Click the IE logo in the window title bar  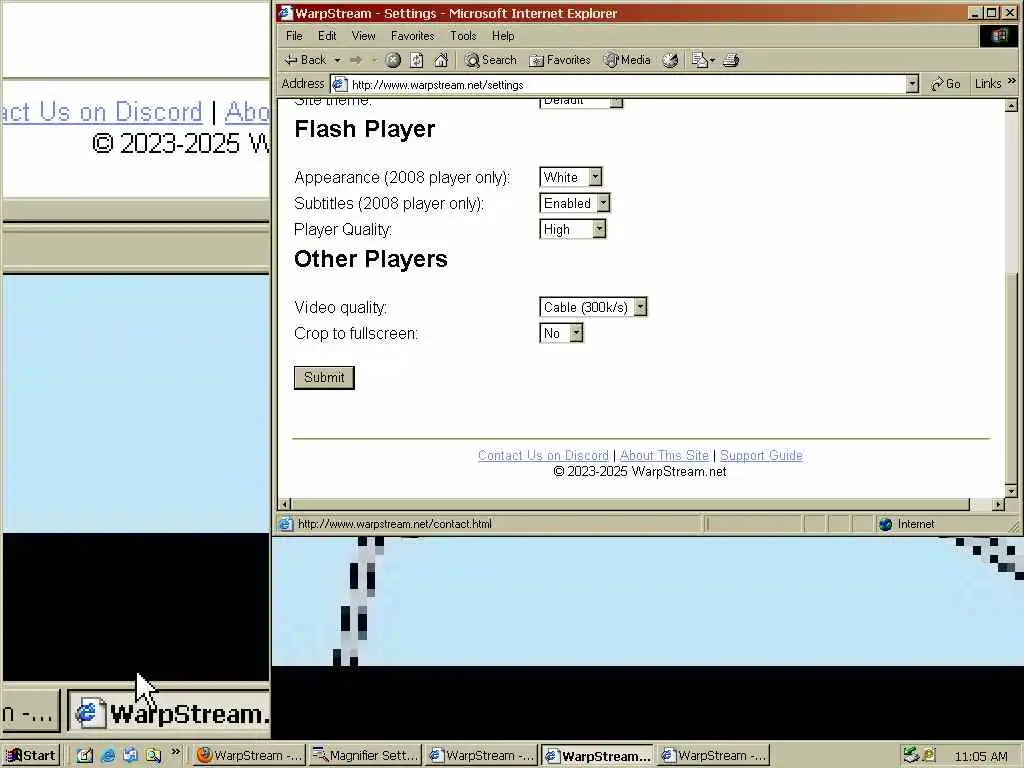coord(285,12)
